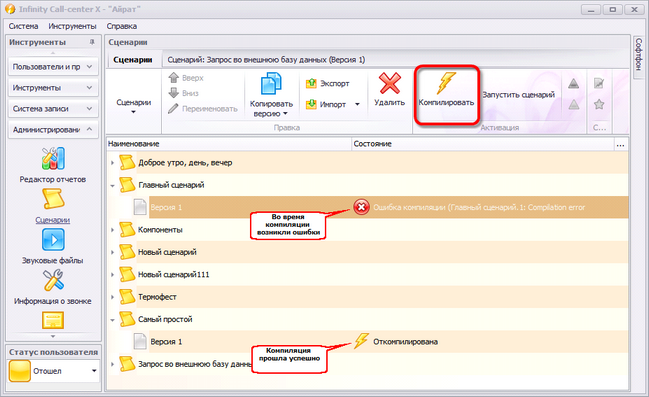Open the Сценарии scroll icon in sidebar
649x397 pixels.
click(53, 199)
